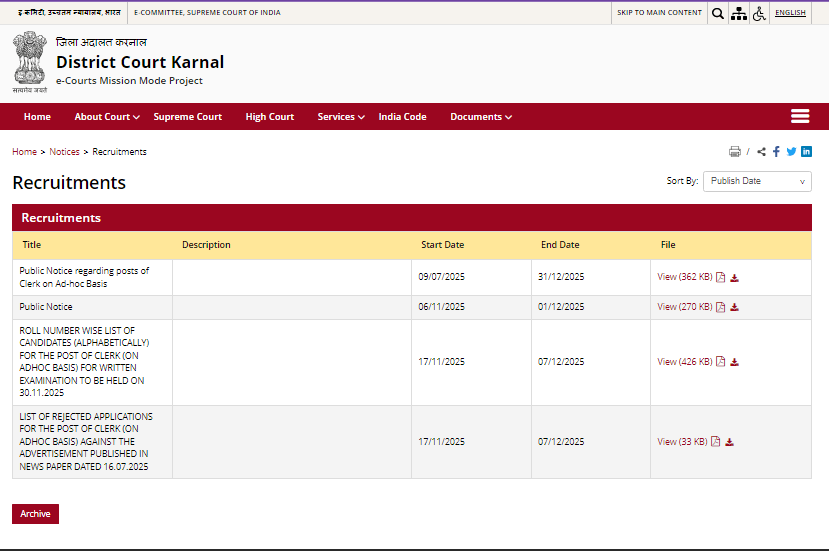Share on Twitter

(791, 152)
